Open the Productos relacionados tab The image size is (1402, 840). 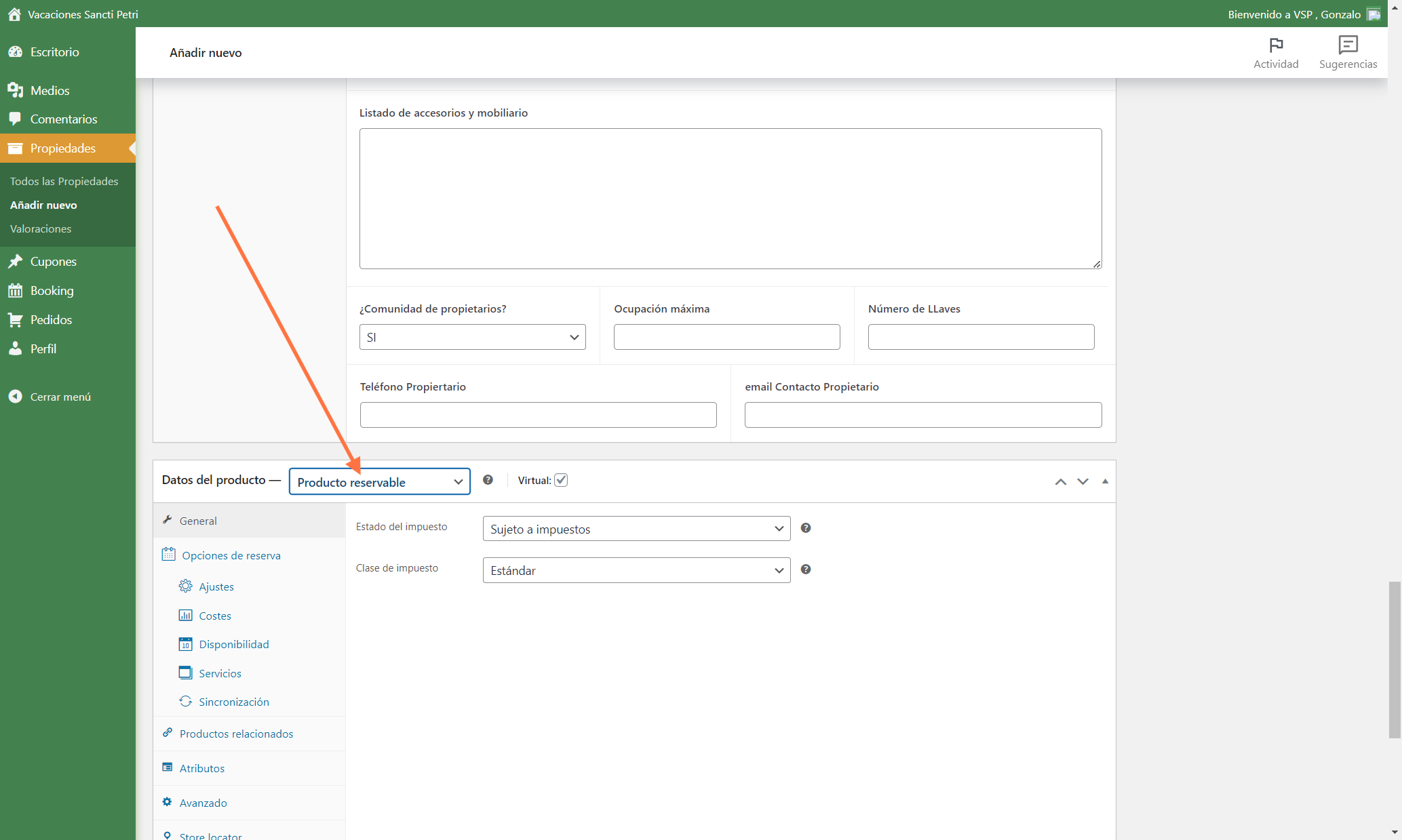point(250,734)
